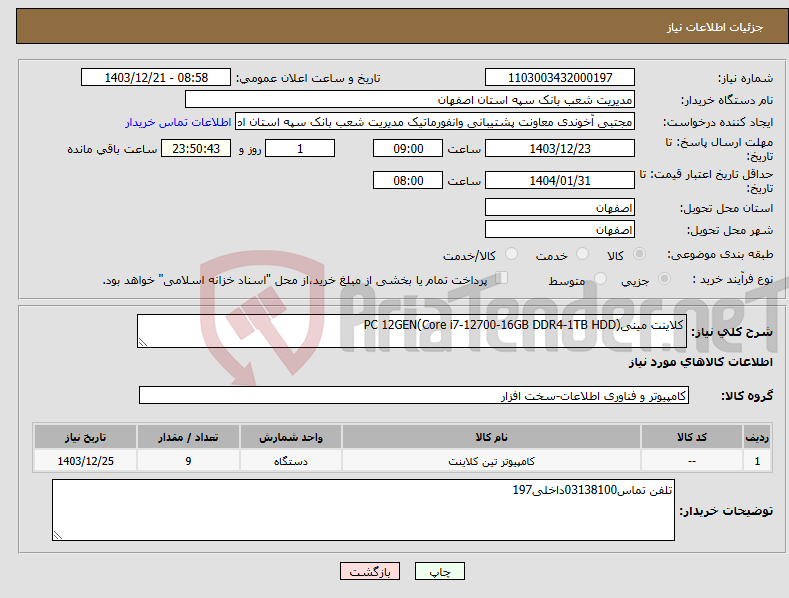Screen dimensions: 789x598
Task: Click the row number cell 1
Action: coord(757,461)
